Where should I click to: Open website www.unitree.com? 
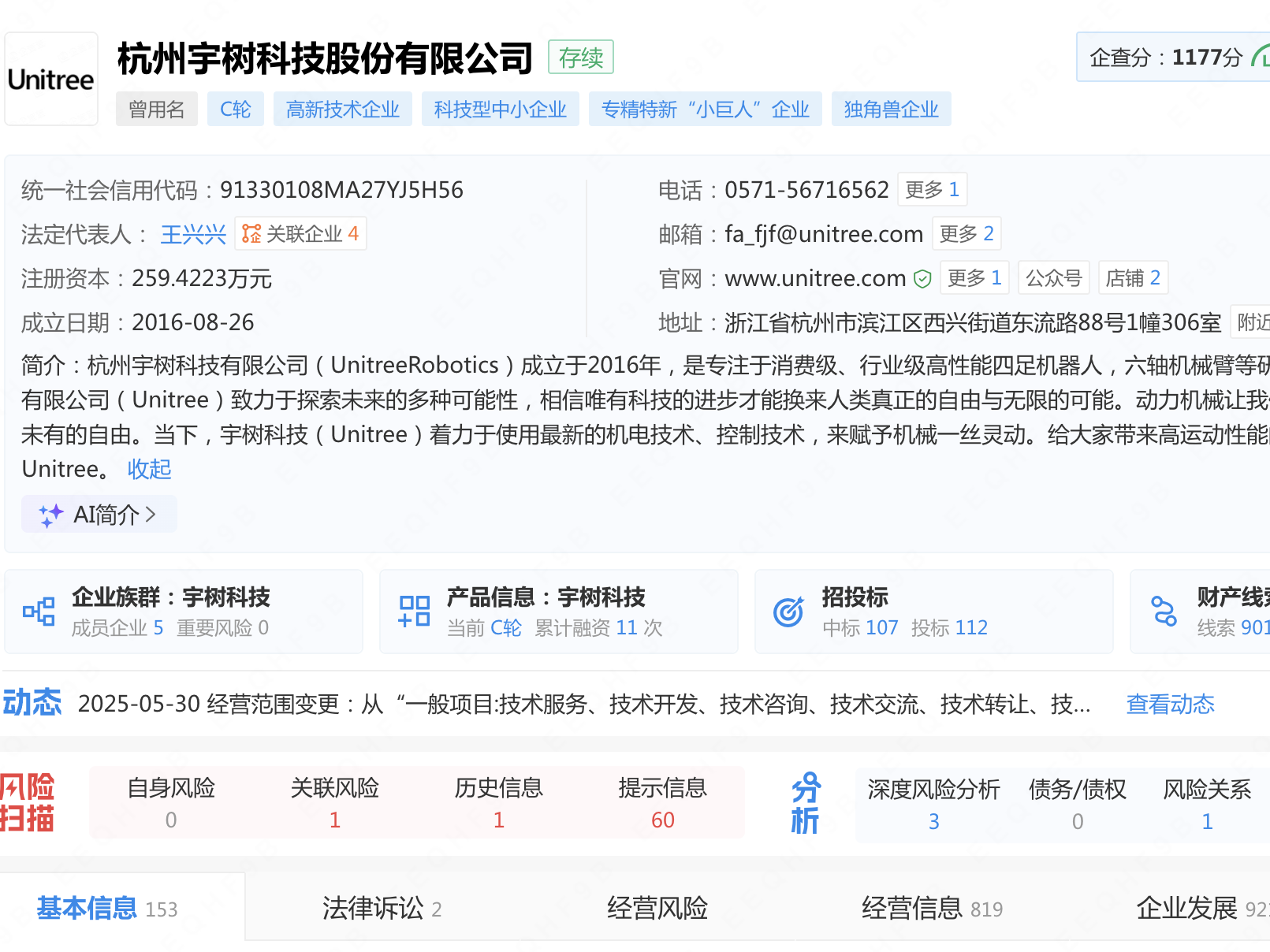[815, 278]
